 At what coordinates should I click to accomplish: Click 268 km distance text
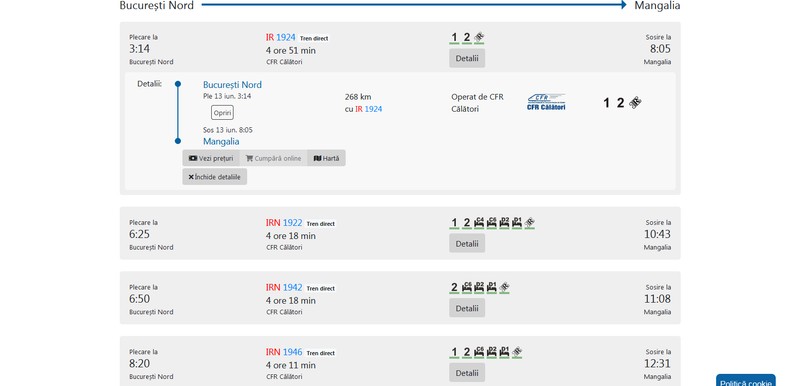pyautogui.click(x=358, y=97)
